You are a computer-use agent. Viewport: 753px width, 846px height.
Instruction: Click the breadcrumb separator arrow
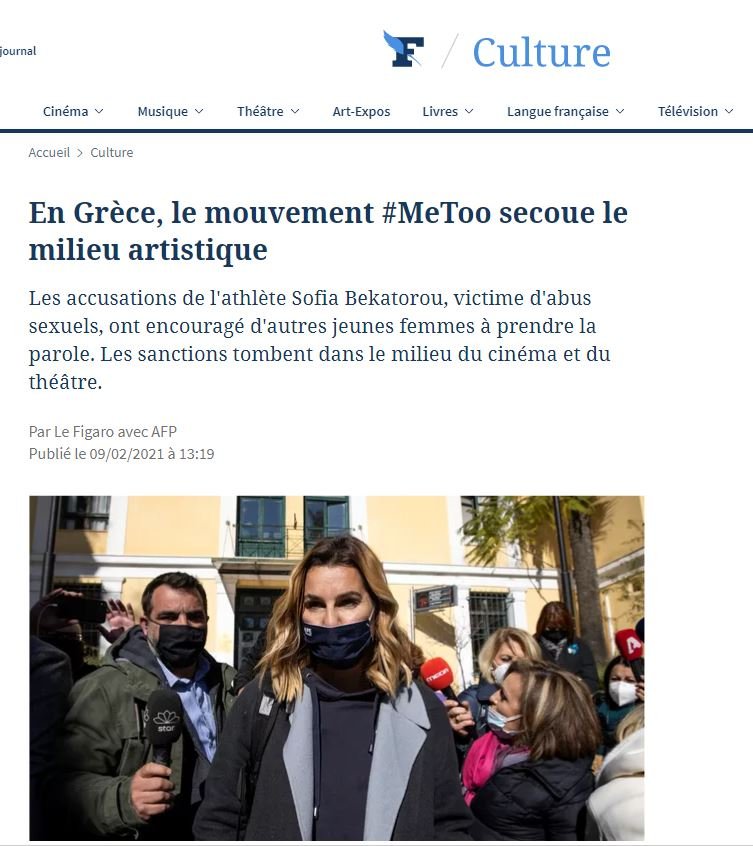[x=80, y=153]
